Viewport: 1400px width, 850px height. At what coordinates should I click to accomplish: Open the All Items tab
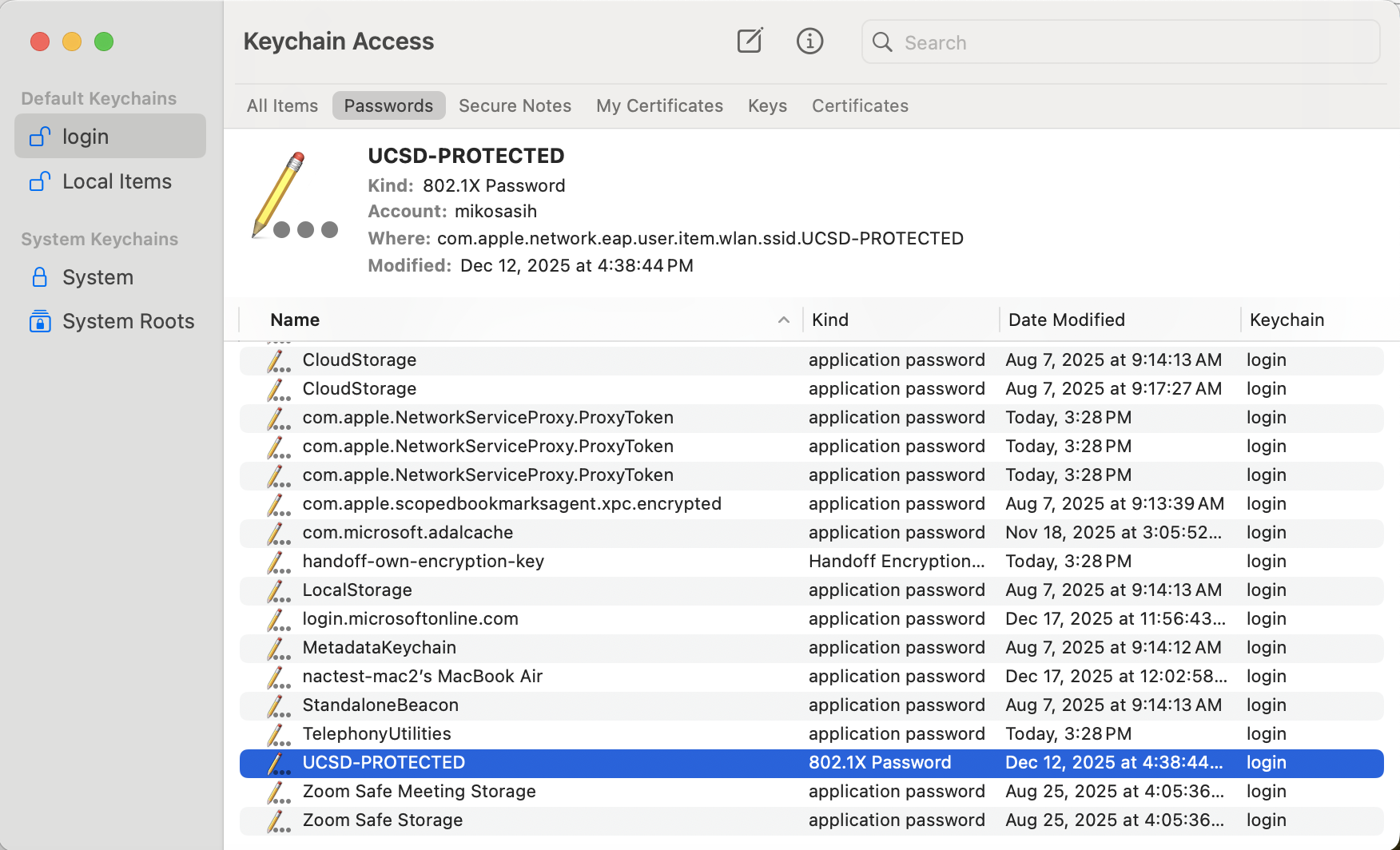pos(281,105)
